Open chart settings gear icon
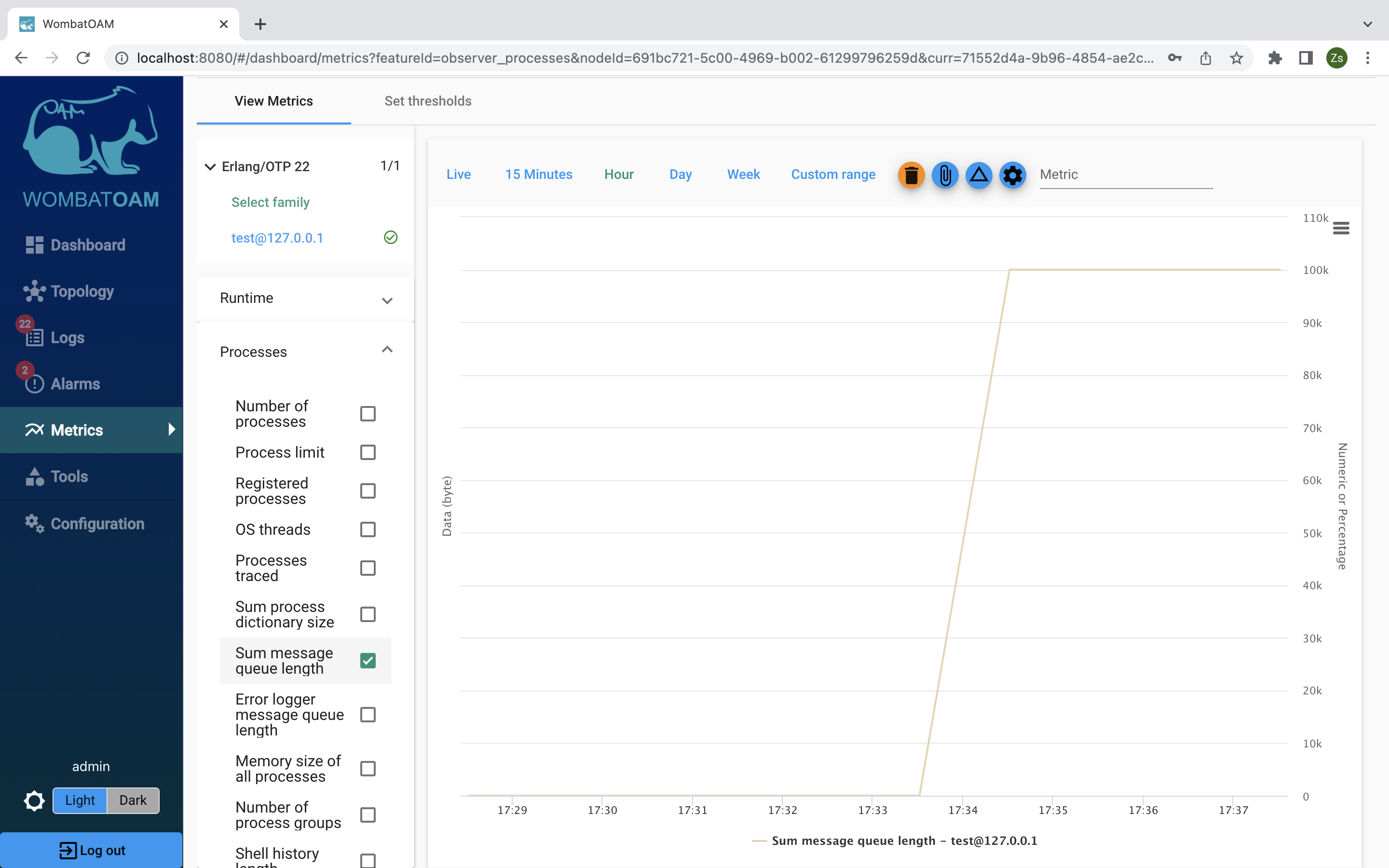The width and height of the screenshot is (1389, 868). [x=1012, y=175]
